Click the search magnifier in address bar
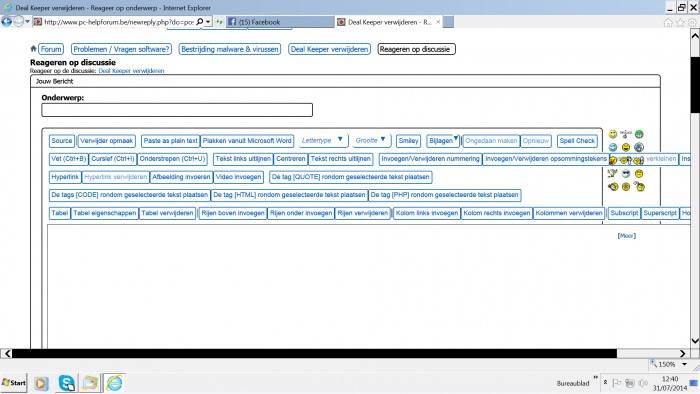The image size is (700, 394). tap(200, 21)
